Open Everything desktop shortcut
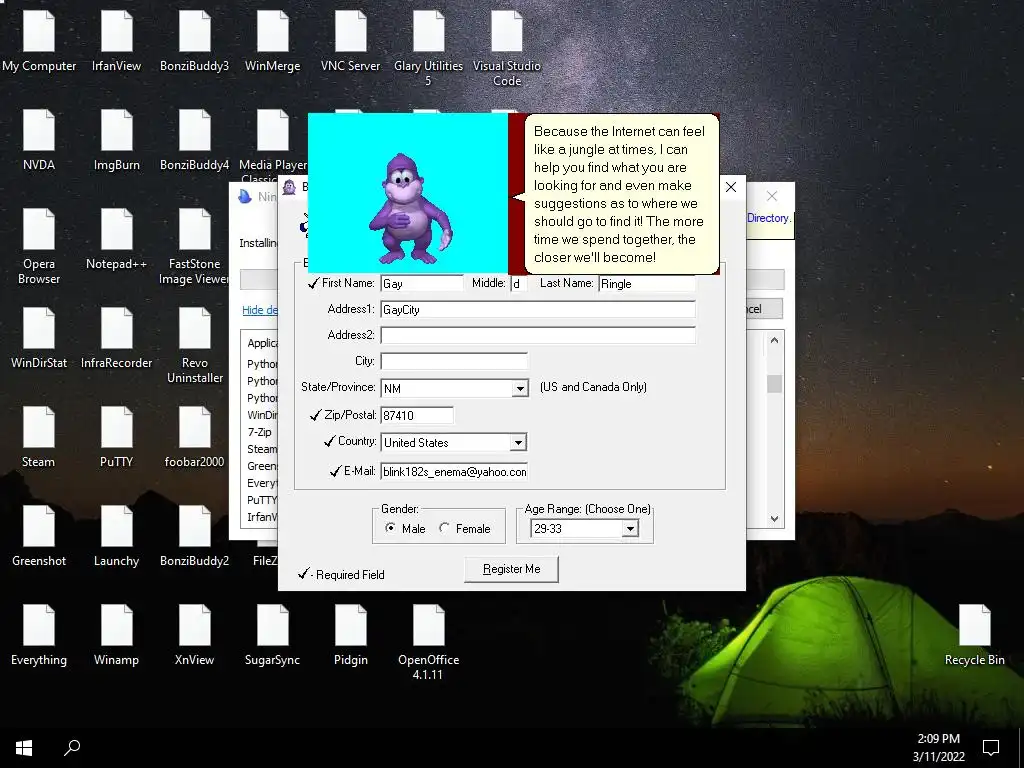 click(x=39, y=636)
